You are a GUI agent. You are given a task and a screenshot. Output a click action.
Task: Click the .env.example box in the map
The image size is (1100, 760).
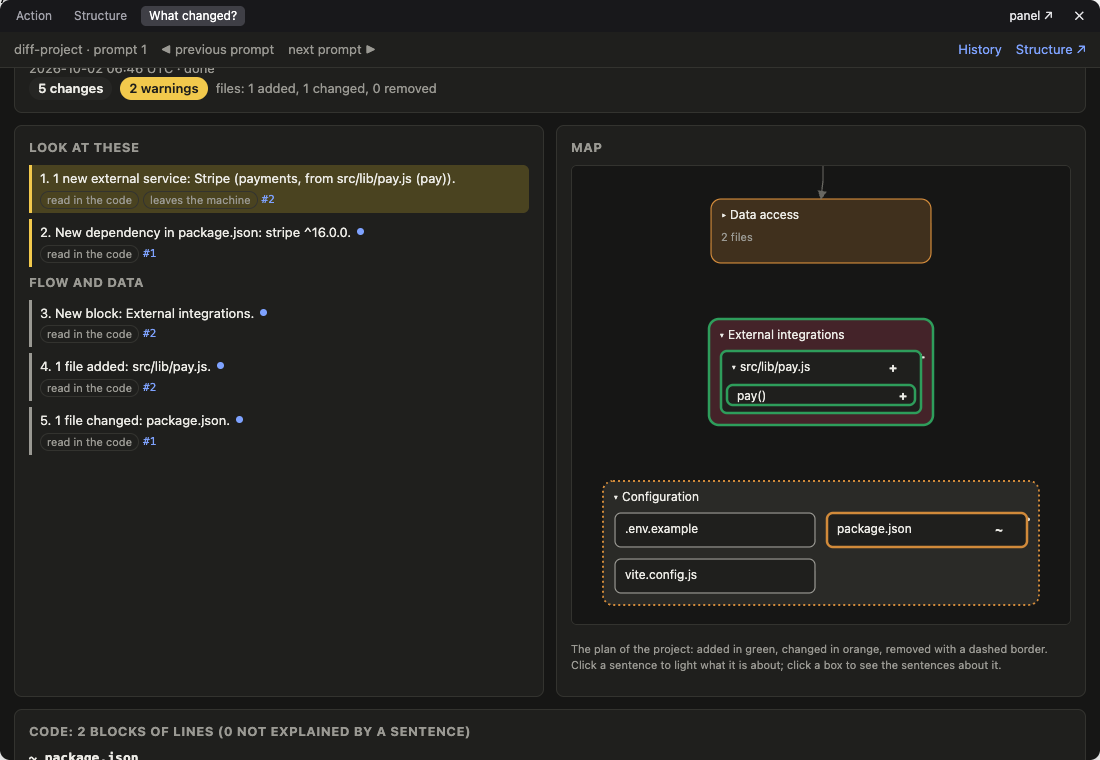click(715, 530)
